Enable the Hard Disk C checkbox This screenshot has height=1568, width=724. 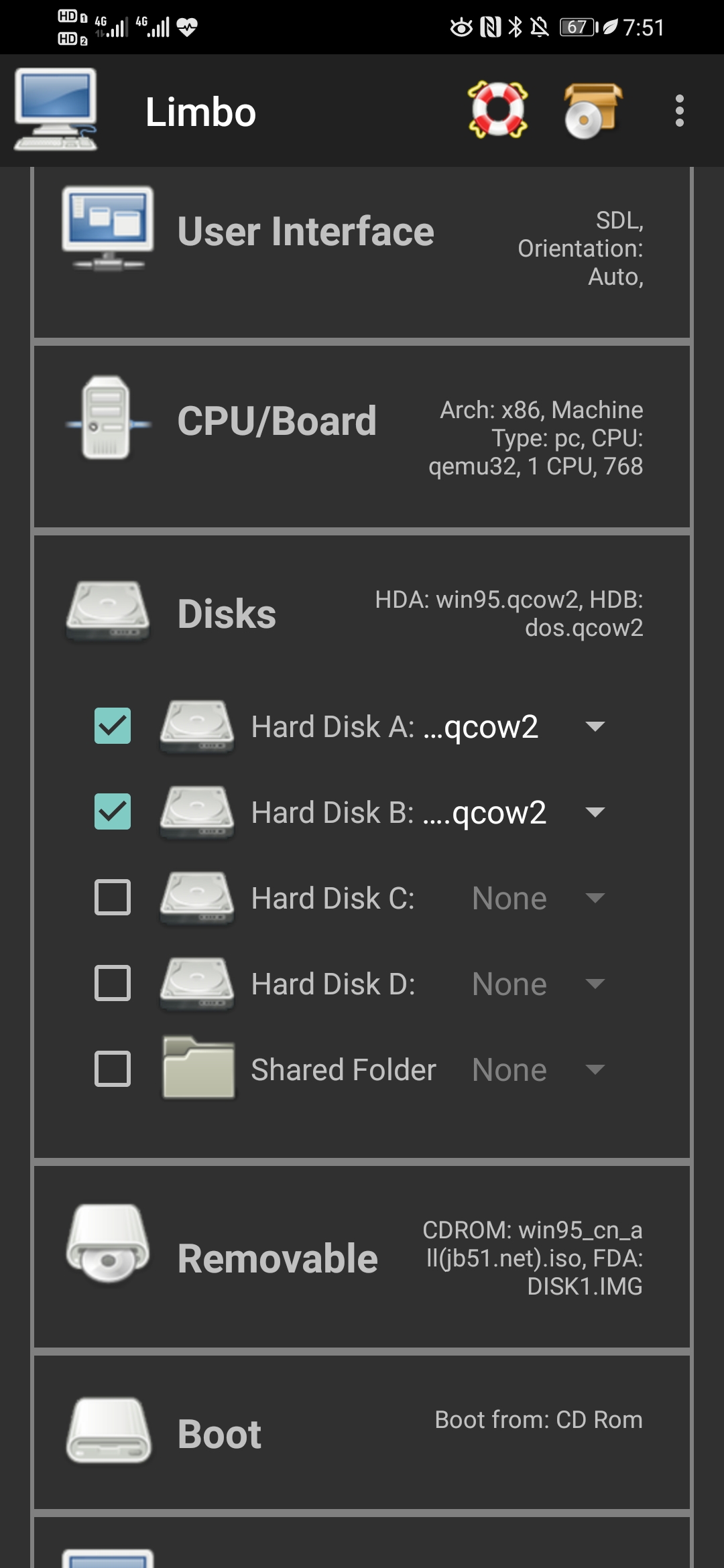(x=113, y=898)
